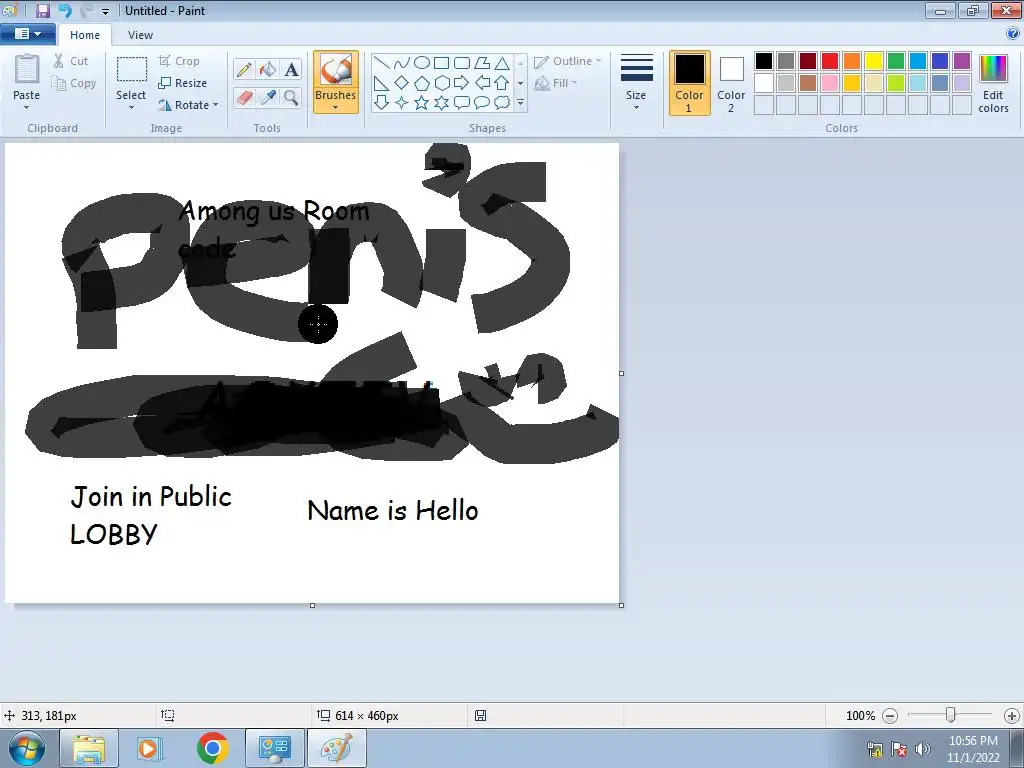1024x768 pixels.
Task: Choose the Rectangle shape
Action: (x=442, y=63)
